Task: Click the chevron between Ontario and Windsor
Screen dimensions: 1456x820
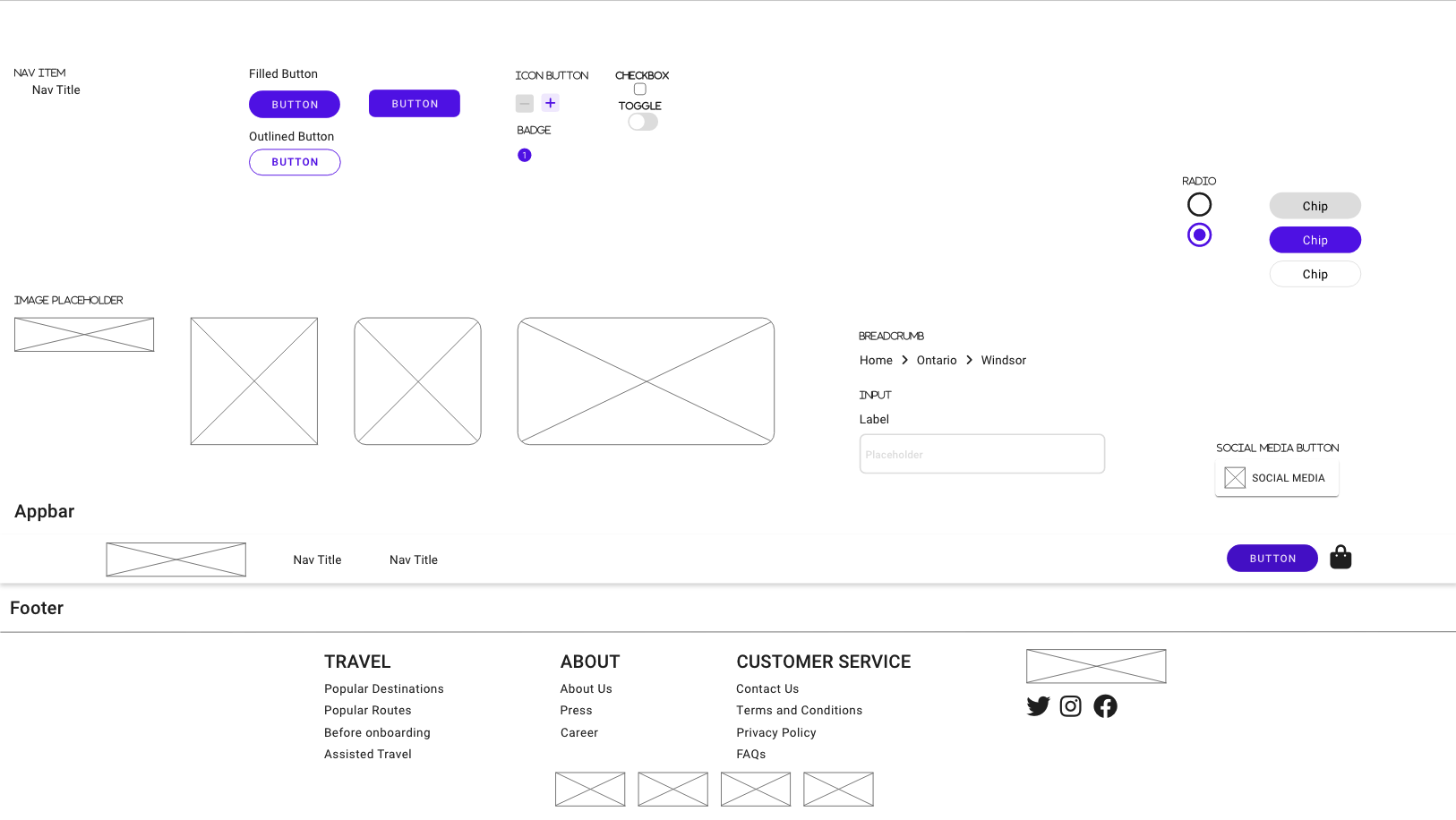Action: click(x=969, y=360)
